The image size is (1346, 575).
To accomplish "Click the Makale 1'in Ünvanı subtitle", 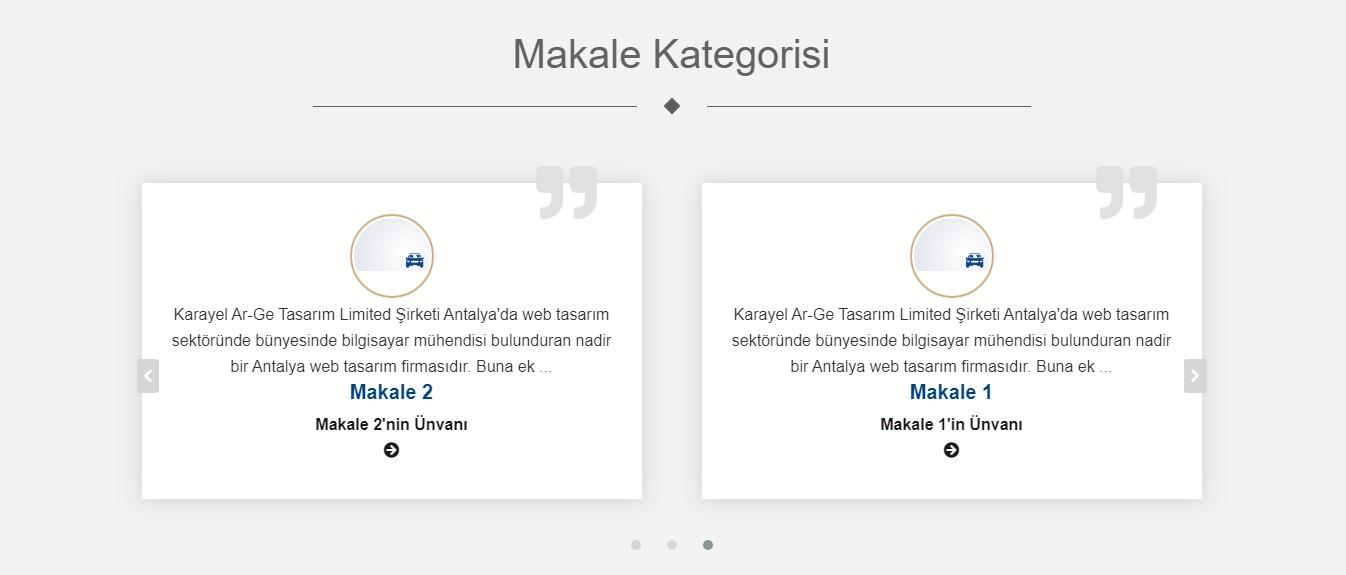I will click(951, 424).
